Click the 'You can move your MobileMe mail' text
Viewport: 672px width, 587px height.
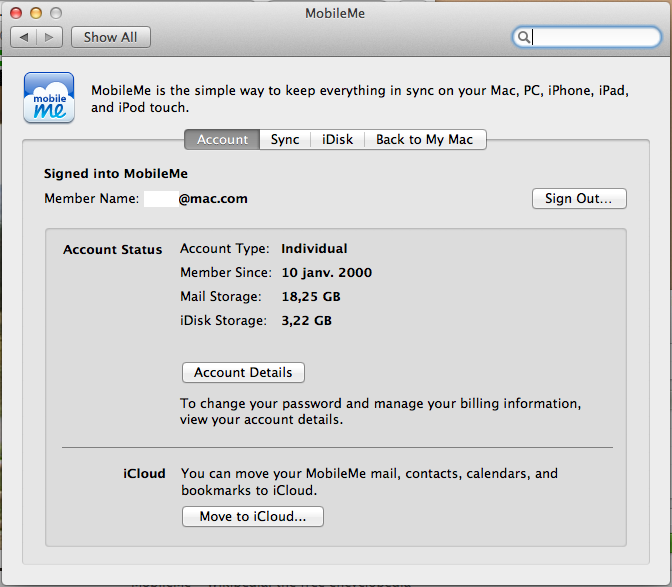(369, 482)
